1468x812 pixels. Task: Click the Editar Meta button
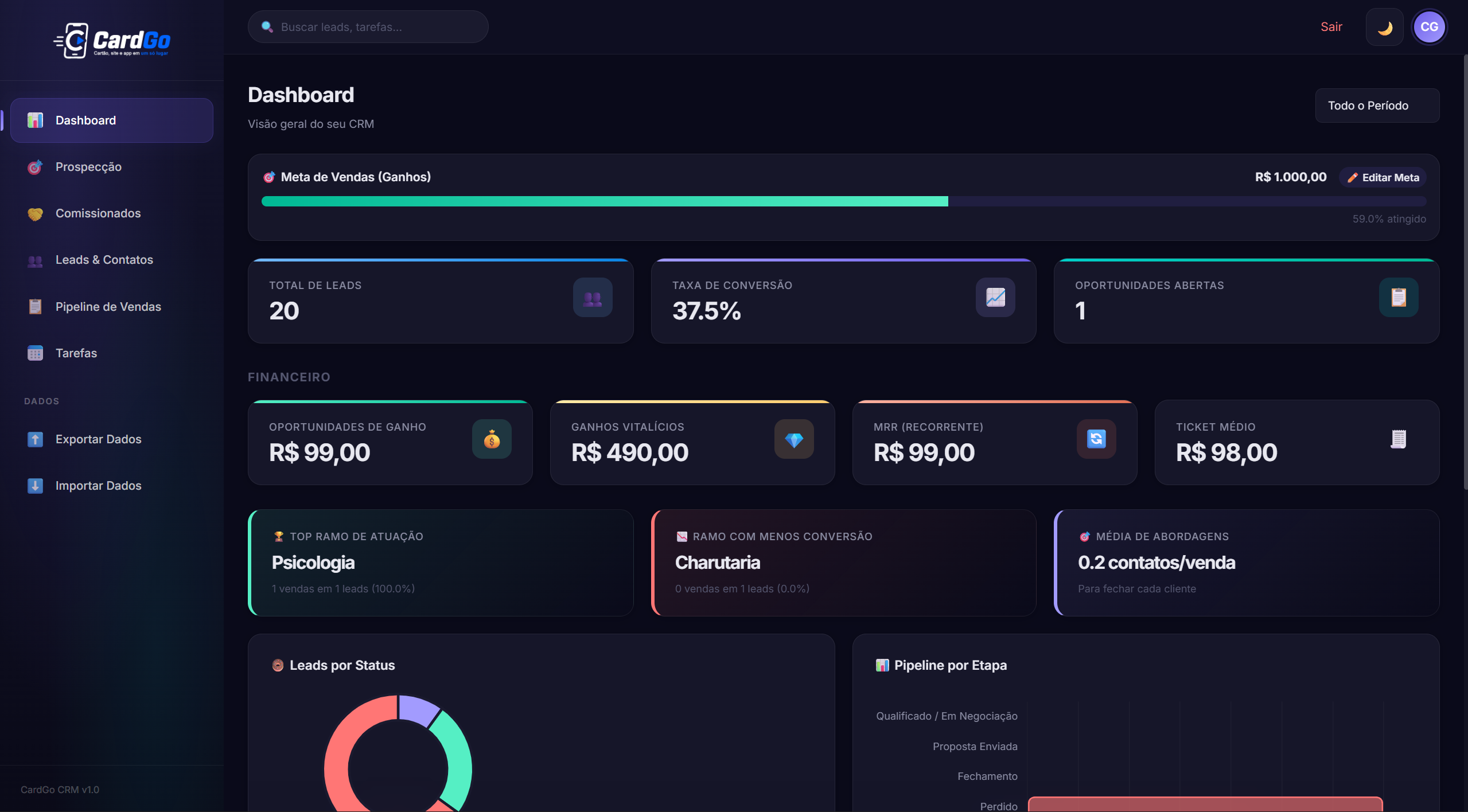point(1383,178)
